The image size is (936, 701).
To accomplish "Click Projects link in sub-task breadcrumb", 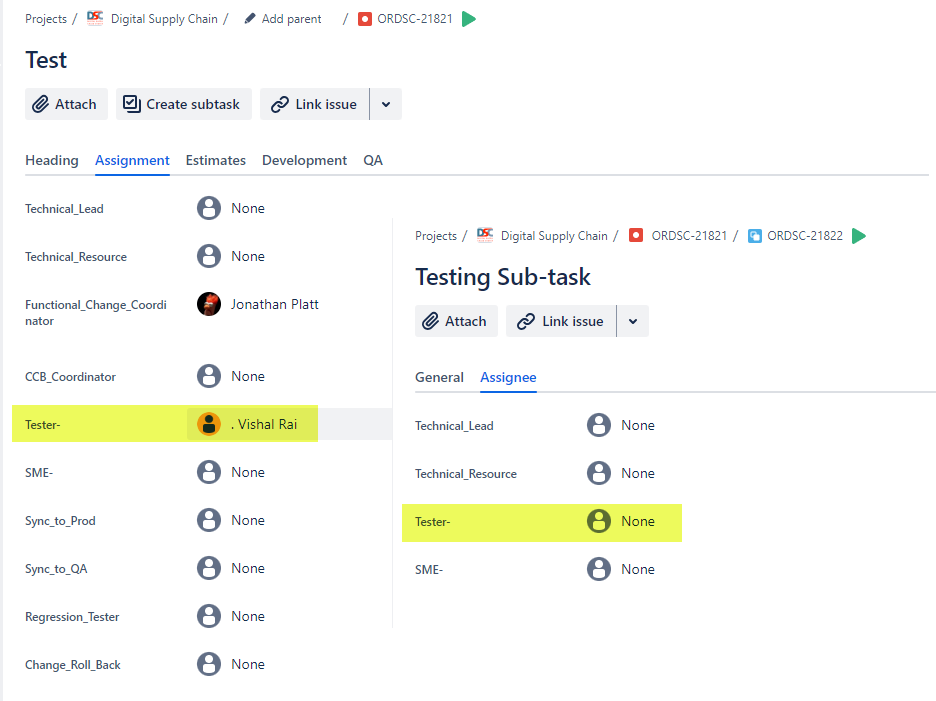I will click(436, 236).
